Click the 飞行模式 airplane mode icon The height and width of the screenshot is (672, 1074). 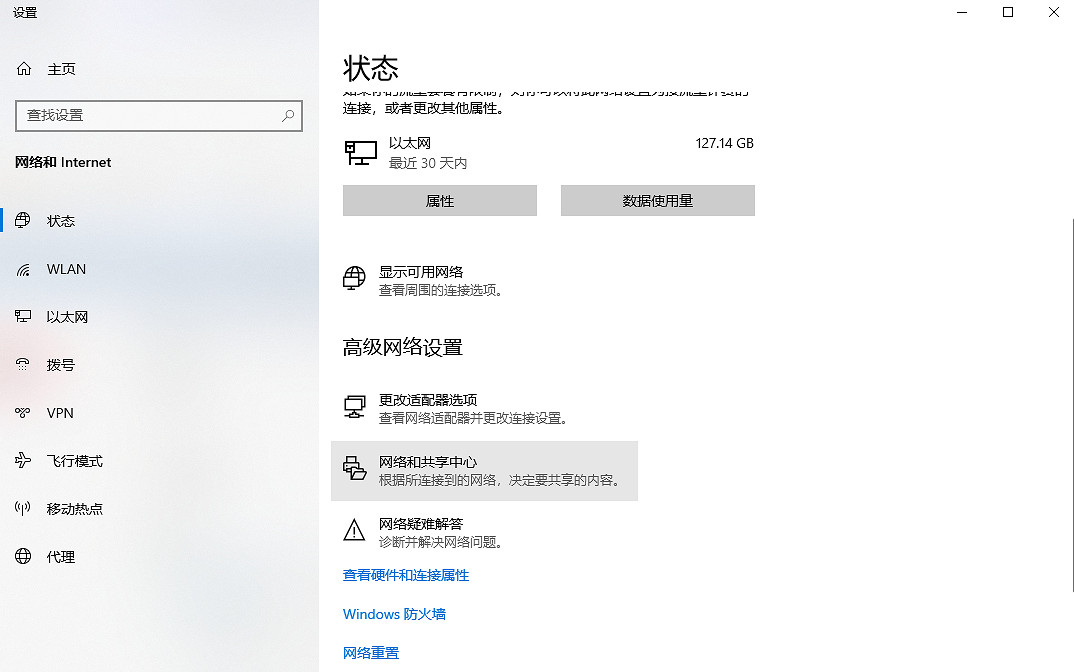point(22,461)
